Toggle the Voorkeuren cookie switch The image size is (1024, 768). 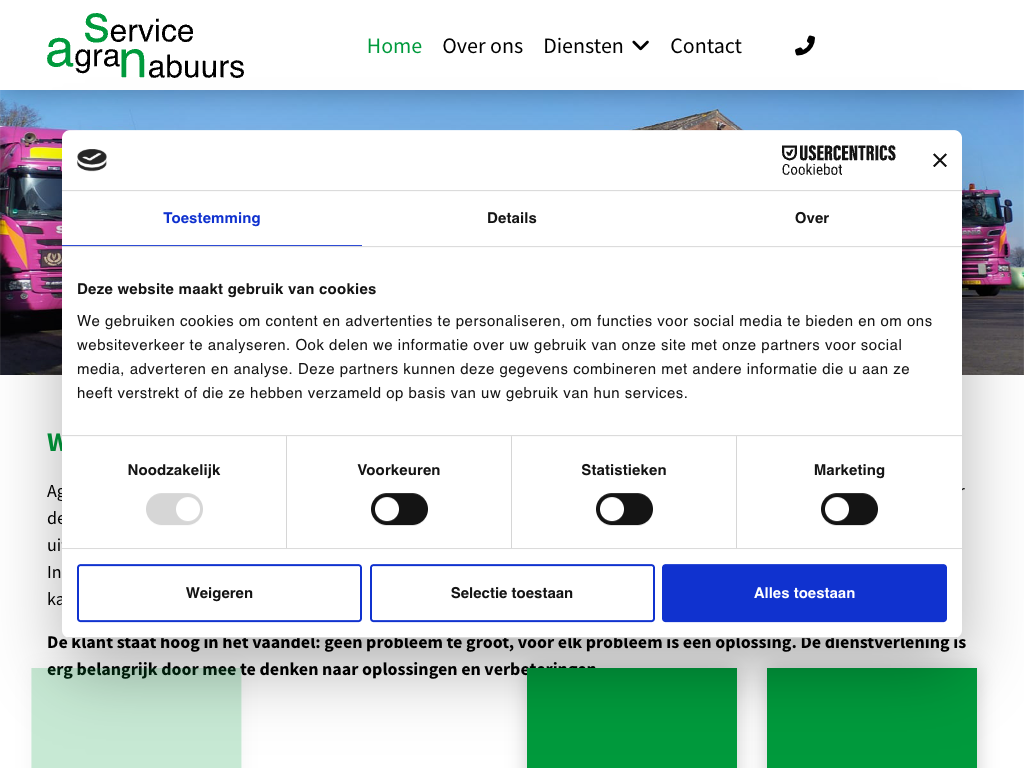(x=399, y=510)
